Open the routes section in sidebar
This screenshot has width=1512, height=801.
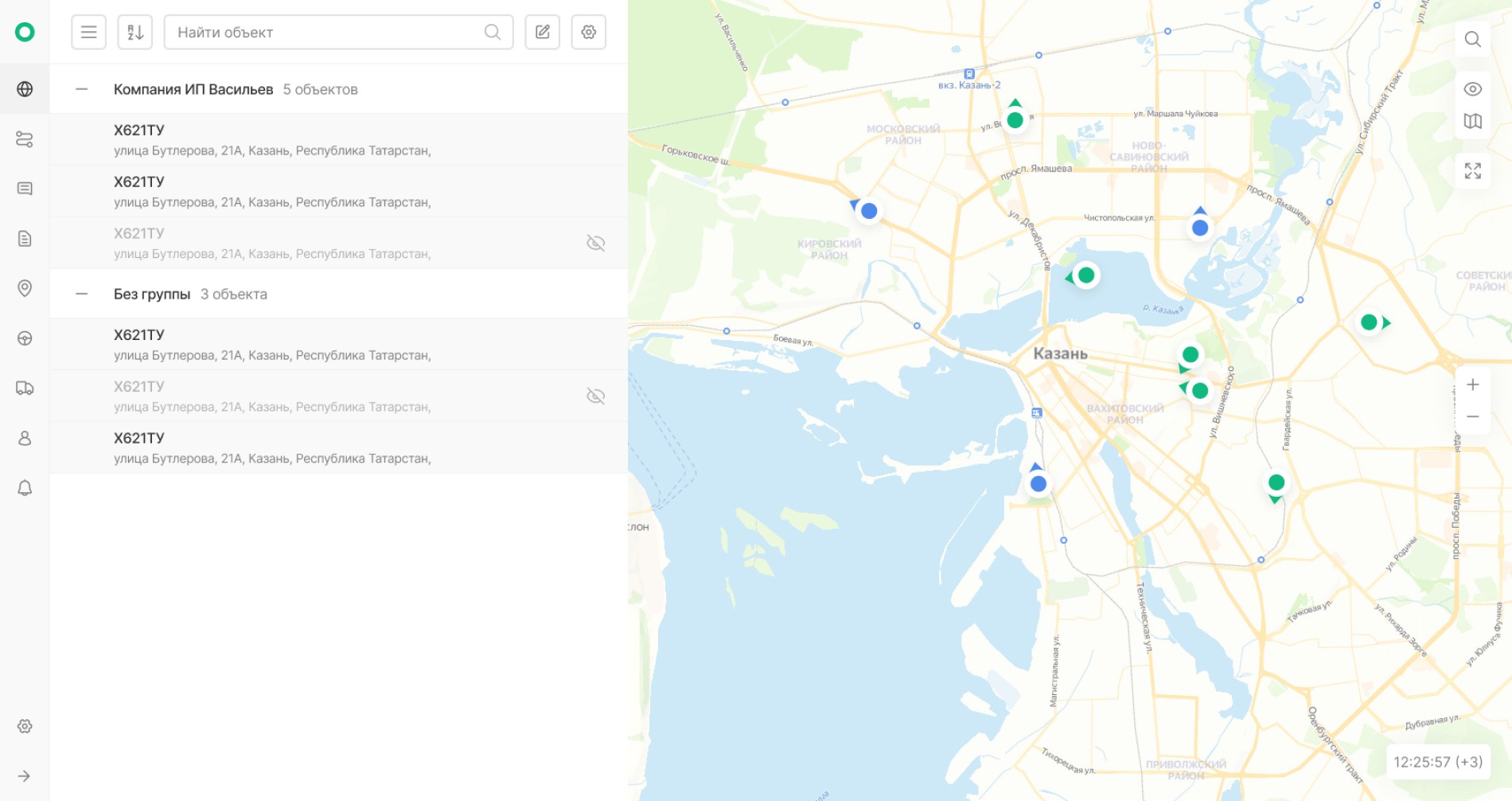click(x=25, y=139)
